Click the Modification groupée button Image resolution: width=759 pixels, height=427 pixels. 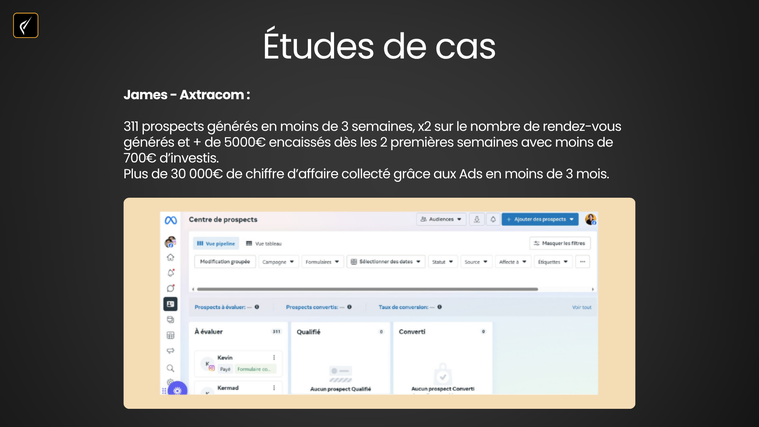point(225,262)
